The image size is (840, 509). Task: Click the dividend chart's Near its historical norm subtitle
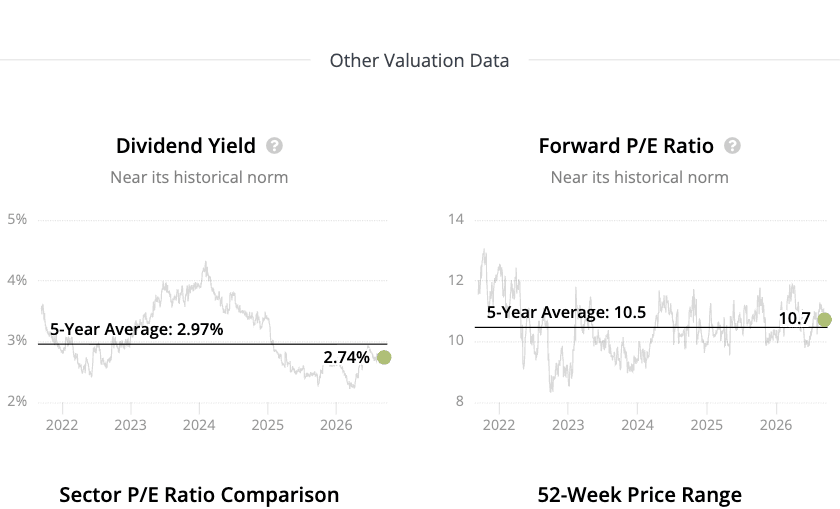tap(199, 177)
